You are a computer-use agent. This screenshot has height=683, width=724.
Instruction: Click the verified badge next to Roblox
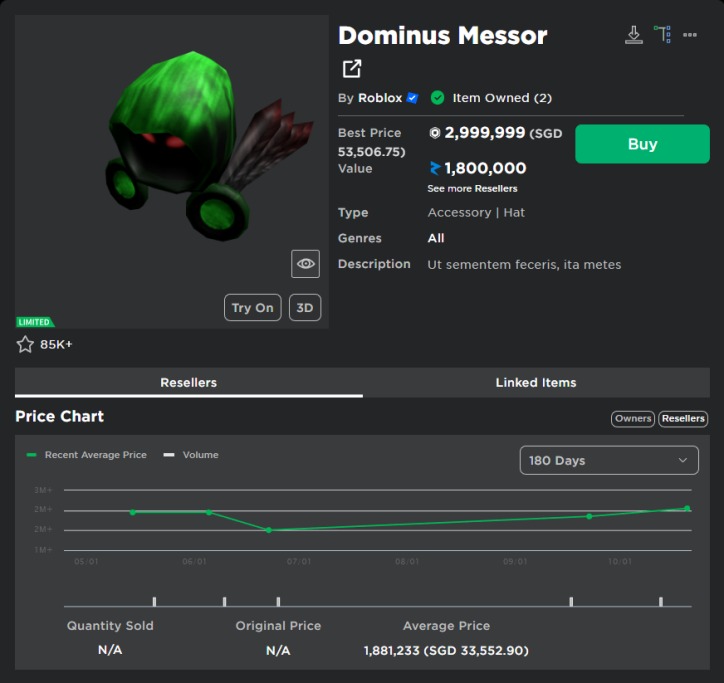click(412, 98)
